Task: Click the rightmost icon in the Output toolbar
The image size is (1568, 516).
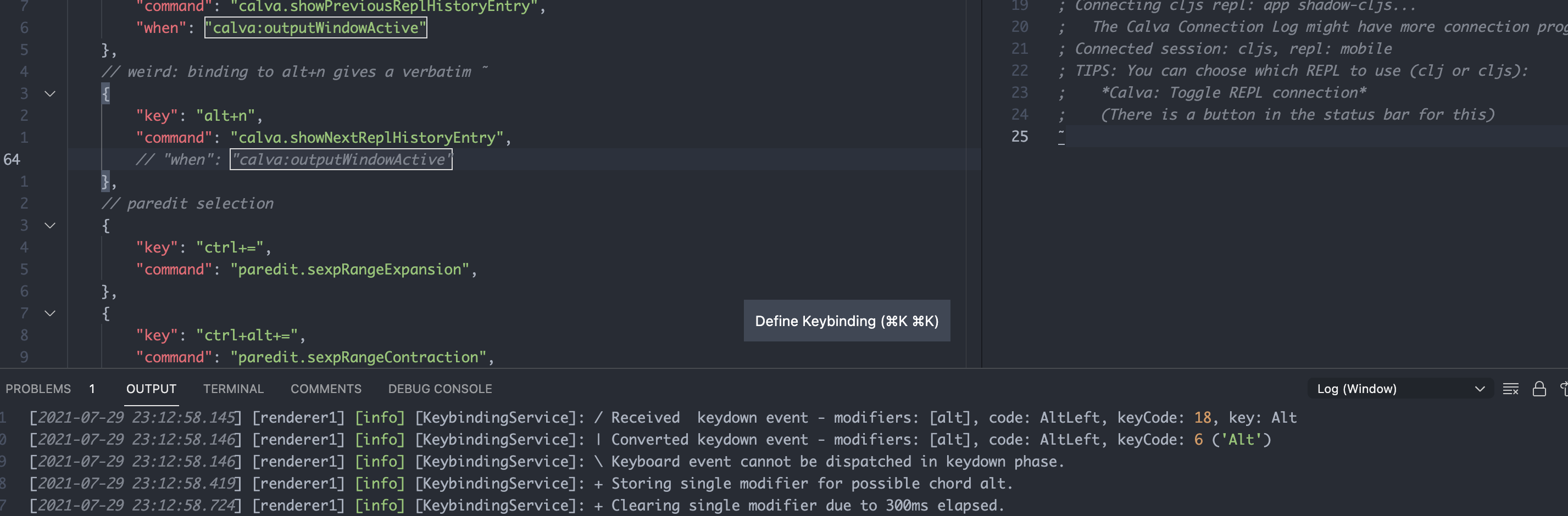Action: 1564,389
